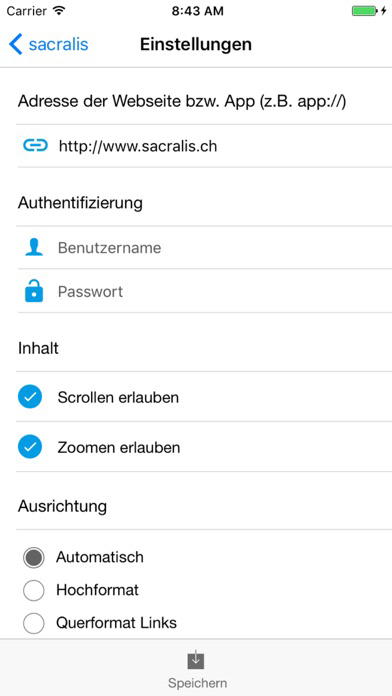The height and width of the screenshot is (696, 392).
Task: Click the Speichern label in bottom bar
Action: (197, 683)
